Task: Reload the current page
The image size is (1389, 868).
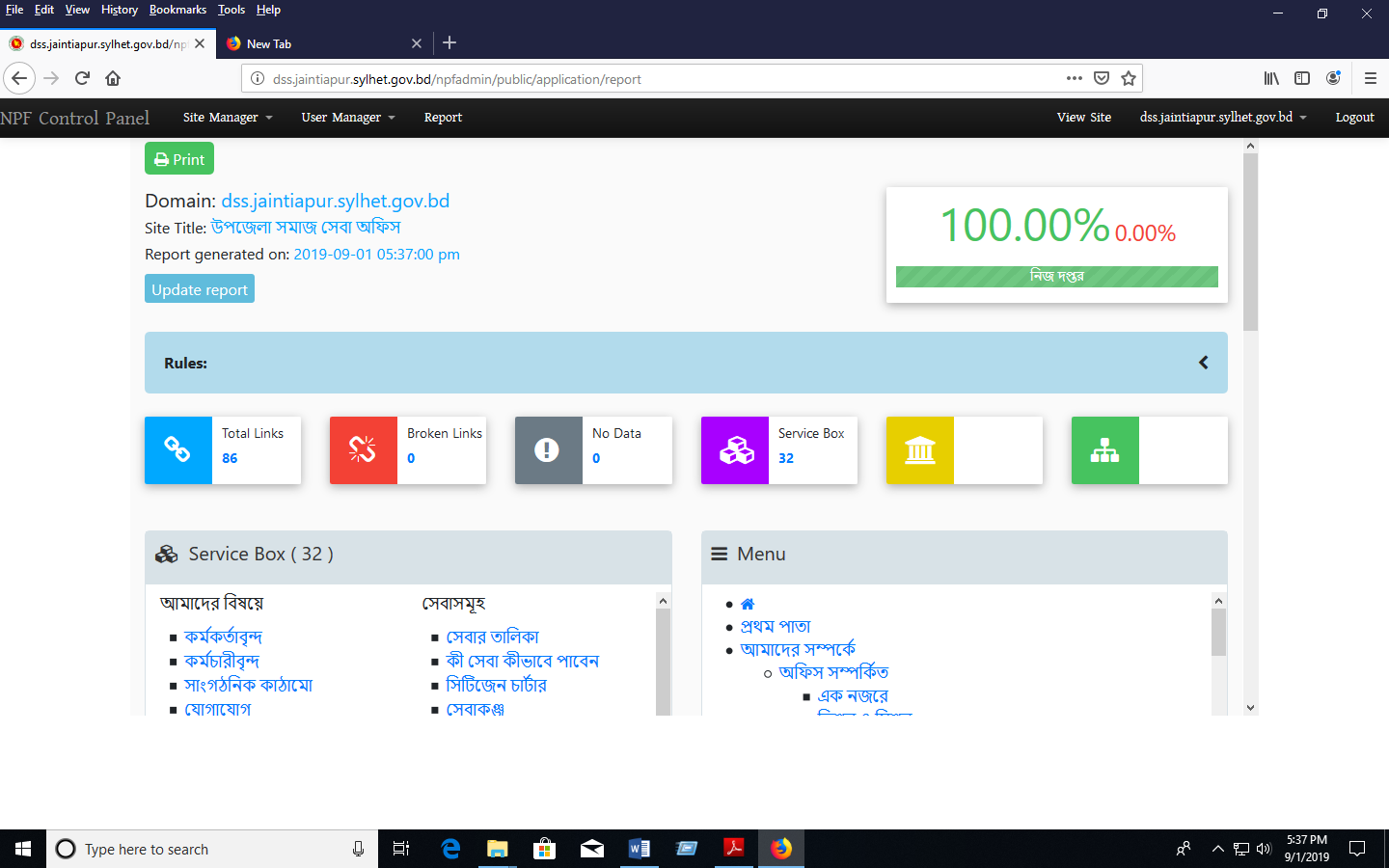Action: click(82, 78)
